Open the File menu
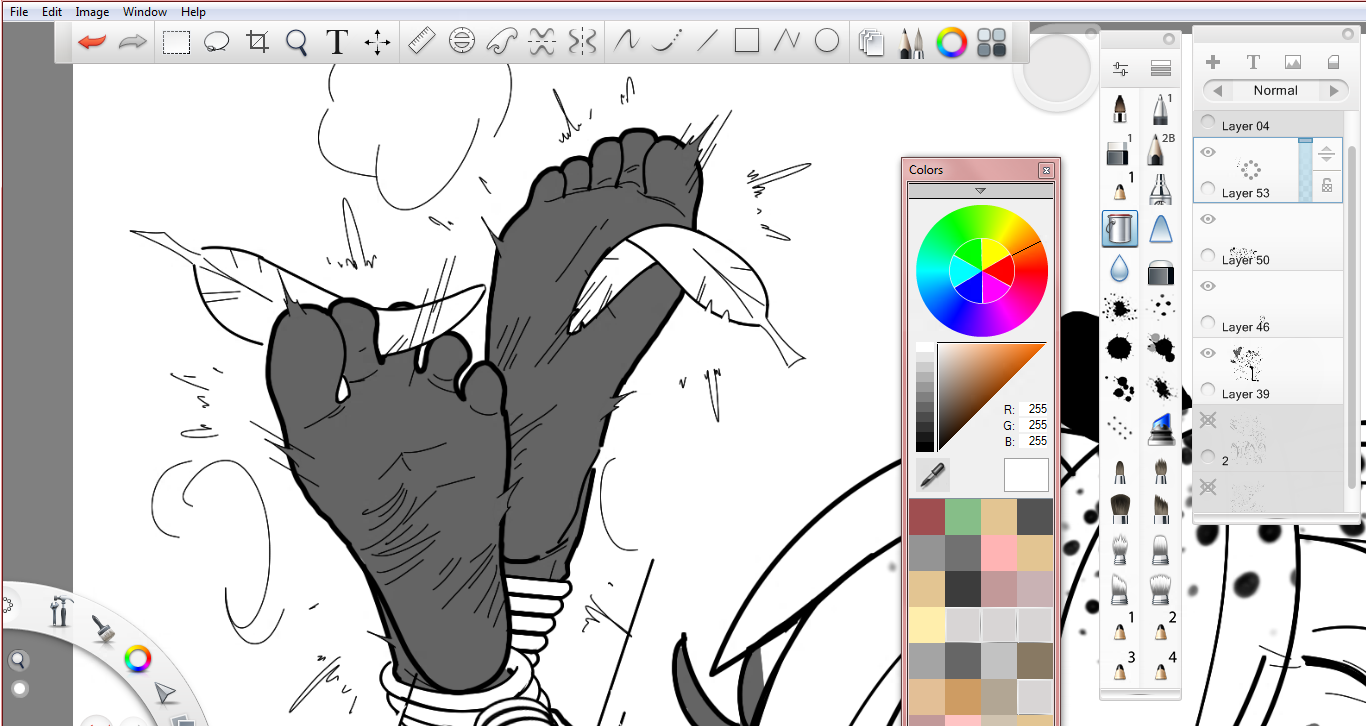The image size is (1366, 726). click(x=19, y=12)
